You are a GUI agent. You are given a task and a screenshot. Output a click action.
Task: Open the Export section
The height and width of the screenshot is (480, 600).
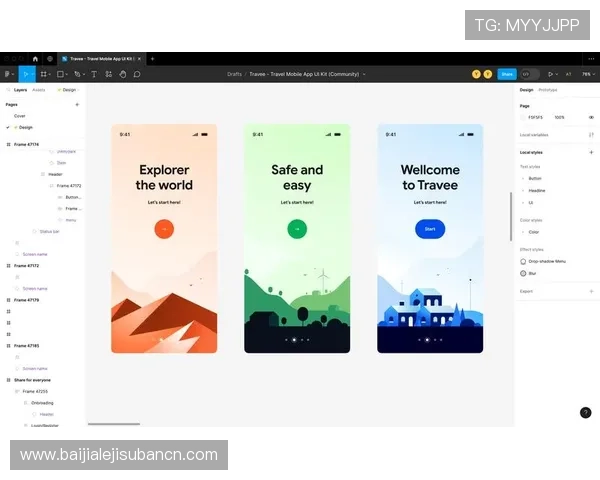point(527,291)
